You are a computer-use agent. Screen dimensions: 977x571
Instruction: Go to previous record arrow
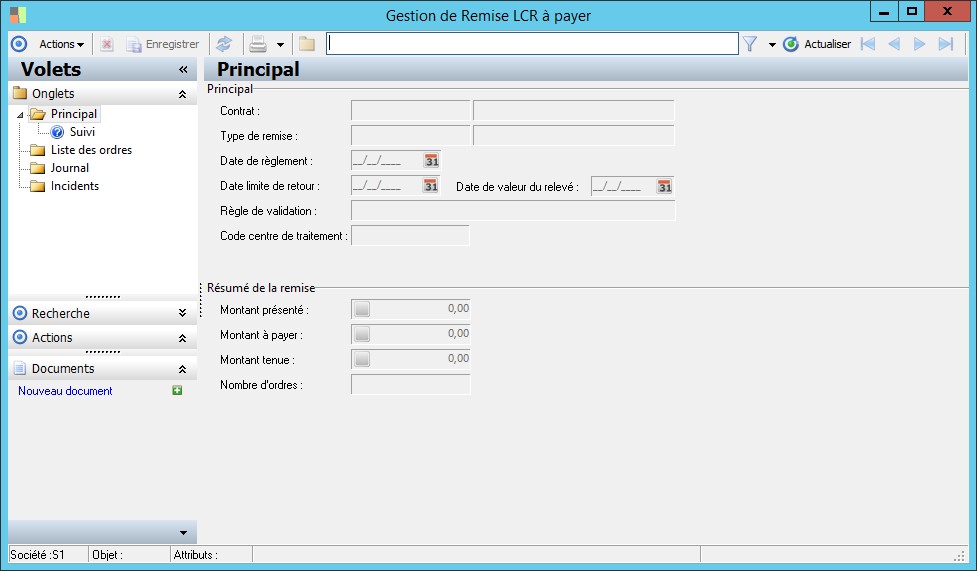tap(894, 44)
